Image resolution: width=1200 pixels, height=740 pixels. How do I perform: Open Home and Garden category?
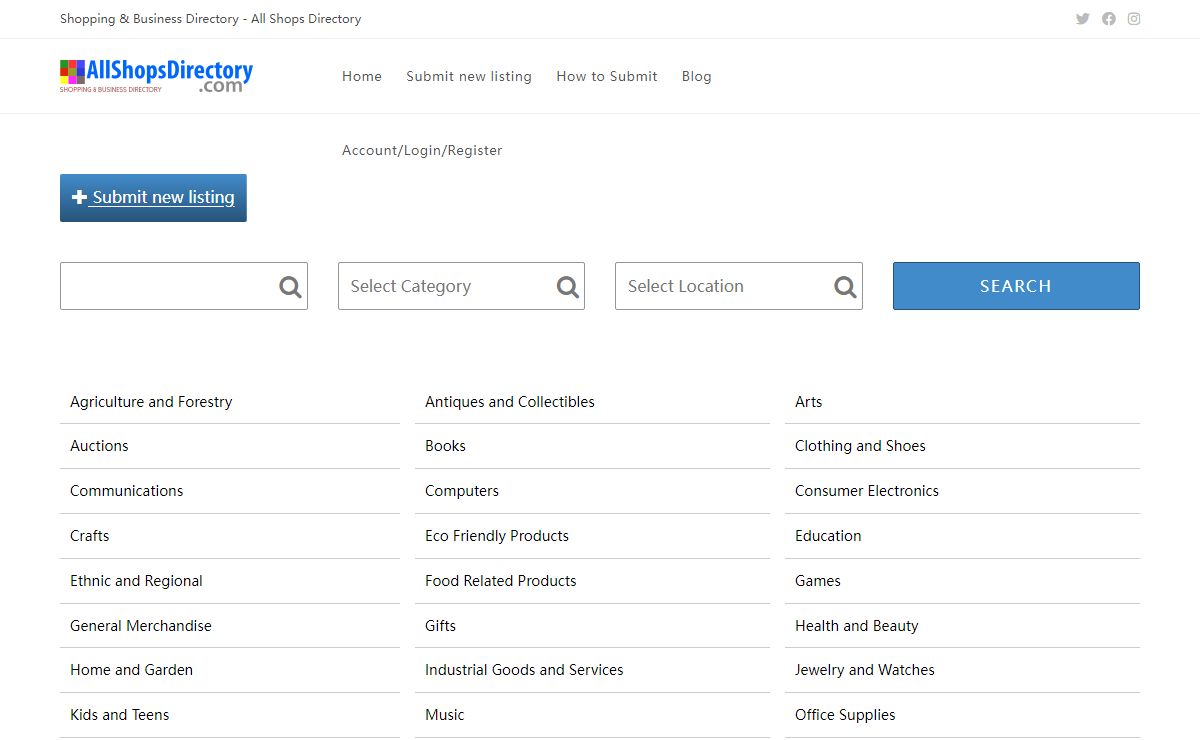(x=131, y=670)
